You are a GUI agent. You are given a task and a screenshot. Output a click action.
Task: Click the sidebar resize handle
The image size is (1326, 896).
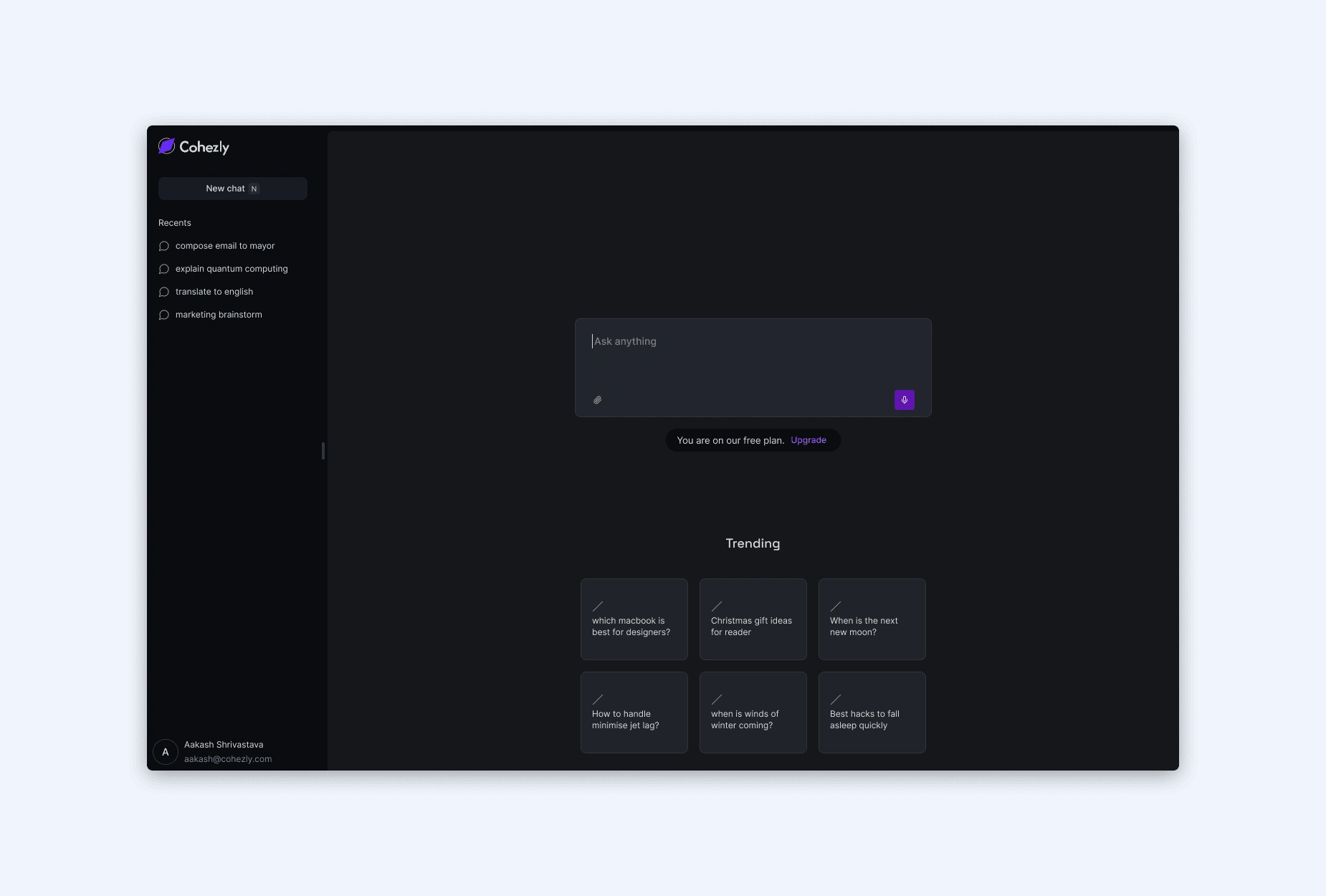(323, 451)
